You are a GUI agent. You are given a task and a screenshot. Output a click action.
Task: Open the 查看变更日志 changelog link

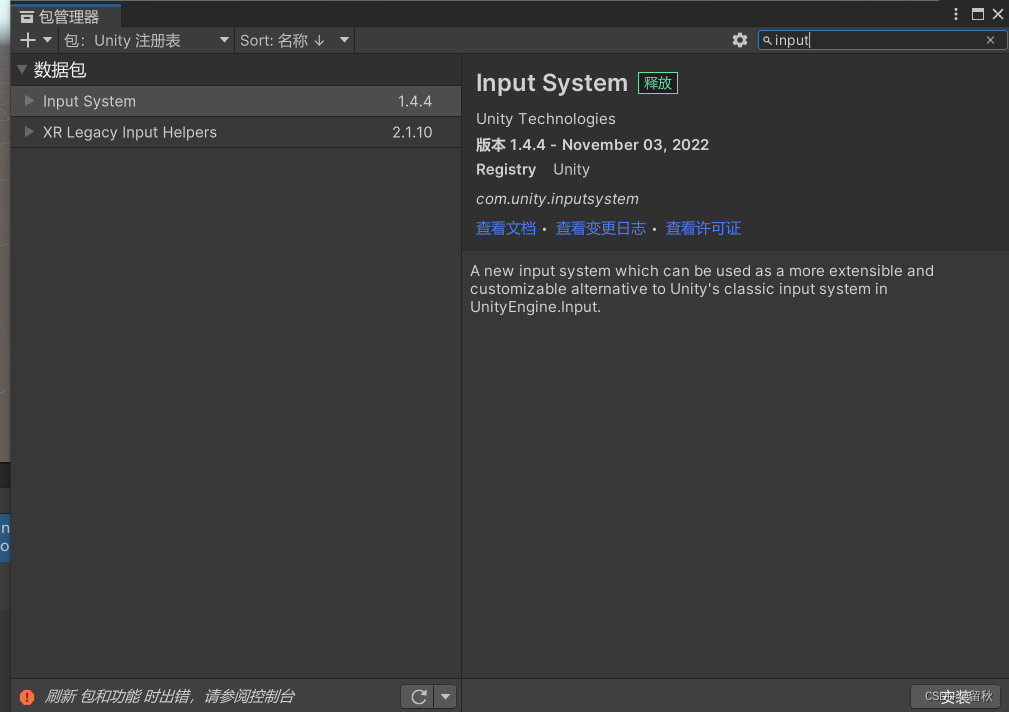click(600, 229)
